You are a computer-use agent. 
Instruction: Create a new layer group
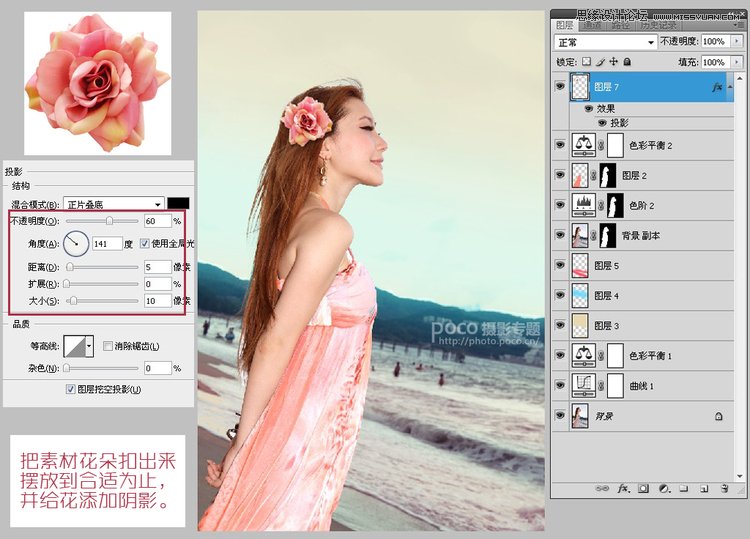coord(683,488)
